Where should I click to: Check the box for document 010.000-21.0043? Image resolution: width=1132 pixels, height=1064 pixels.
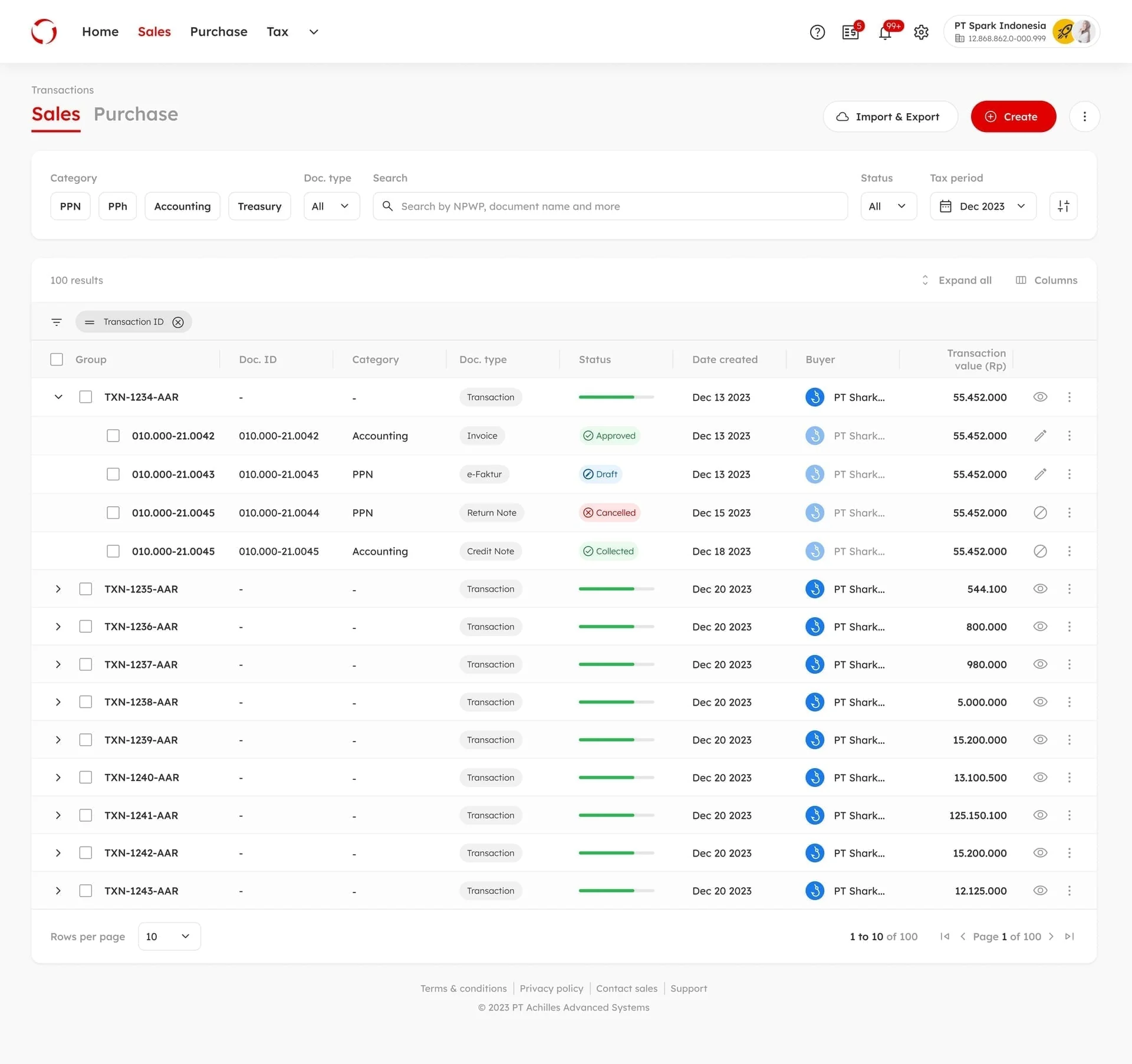pyautogui.click(x=113, y=474)
